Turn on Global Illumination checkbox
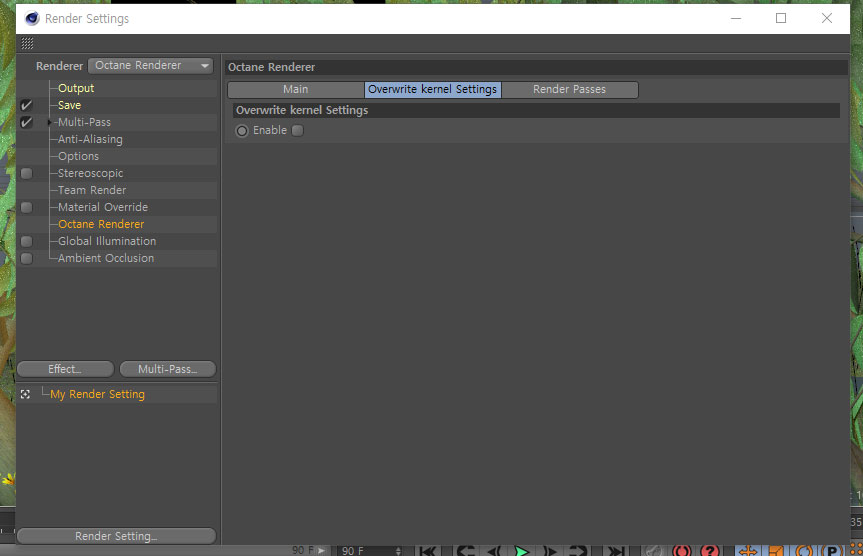 (26, 241)
